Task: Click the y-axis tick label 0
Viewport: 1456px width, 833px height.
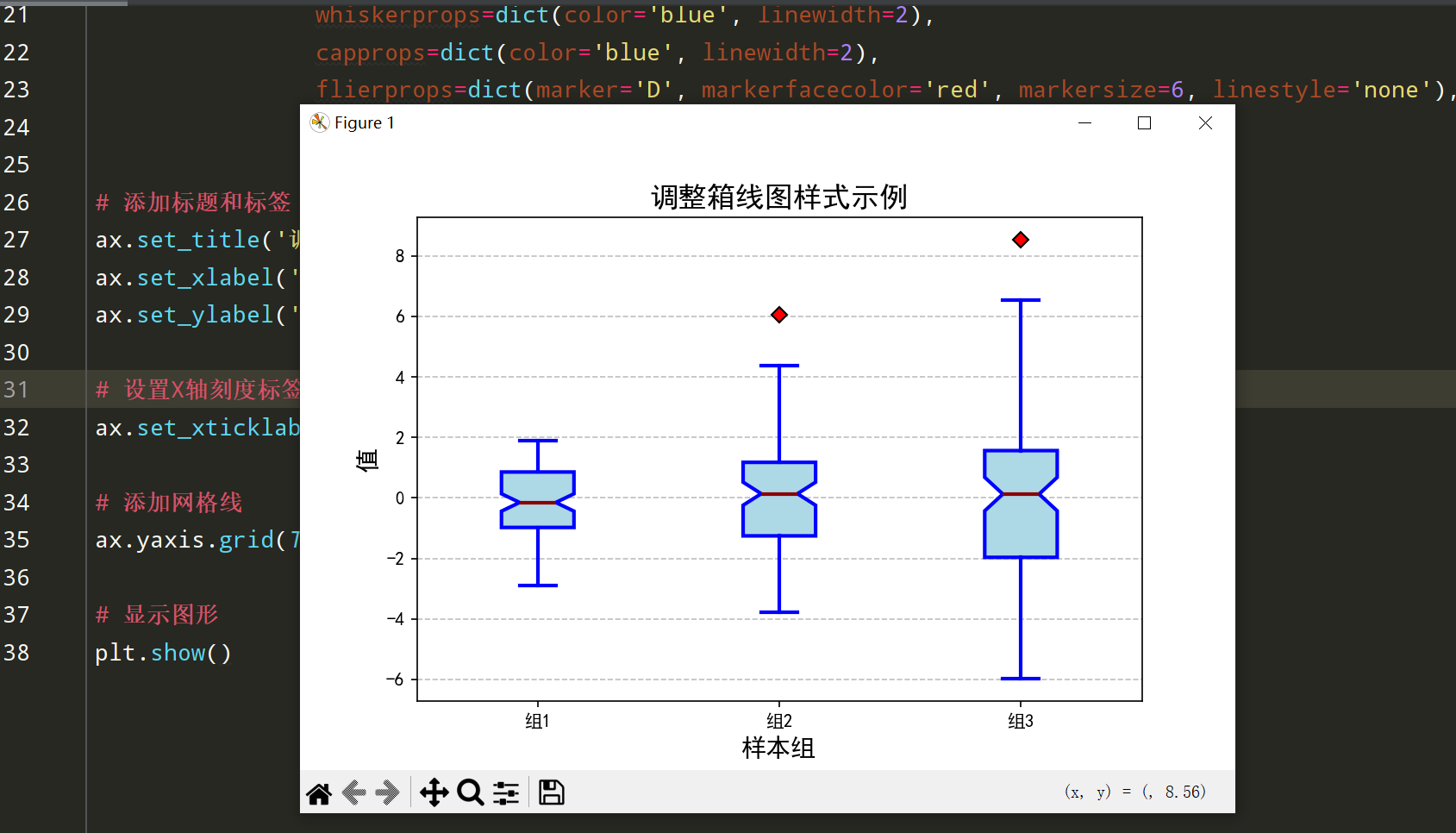Action: 400,498
